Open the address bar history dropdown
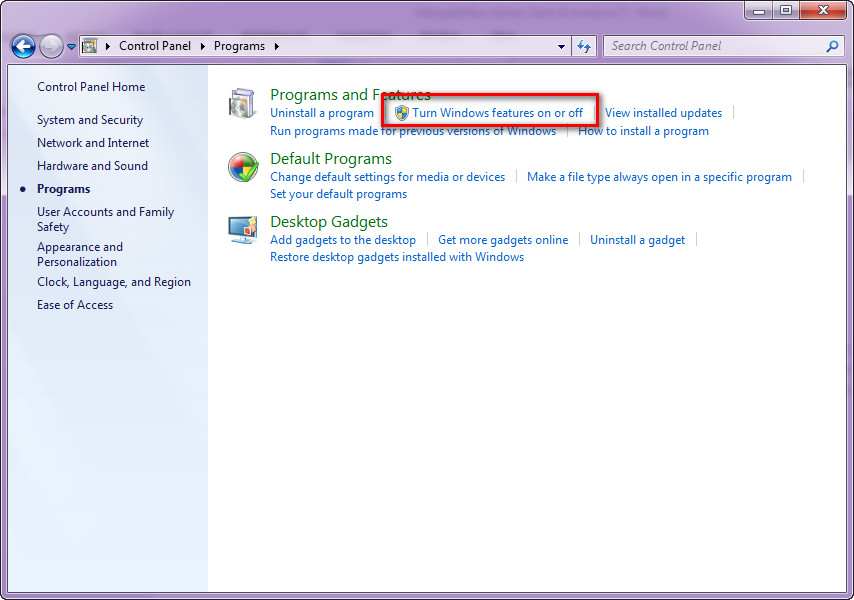Viewport: 854px width, 600px height. (561, 47)
